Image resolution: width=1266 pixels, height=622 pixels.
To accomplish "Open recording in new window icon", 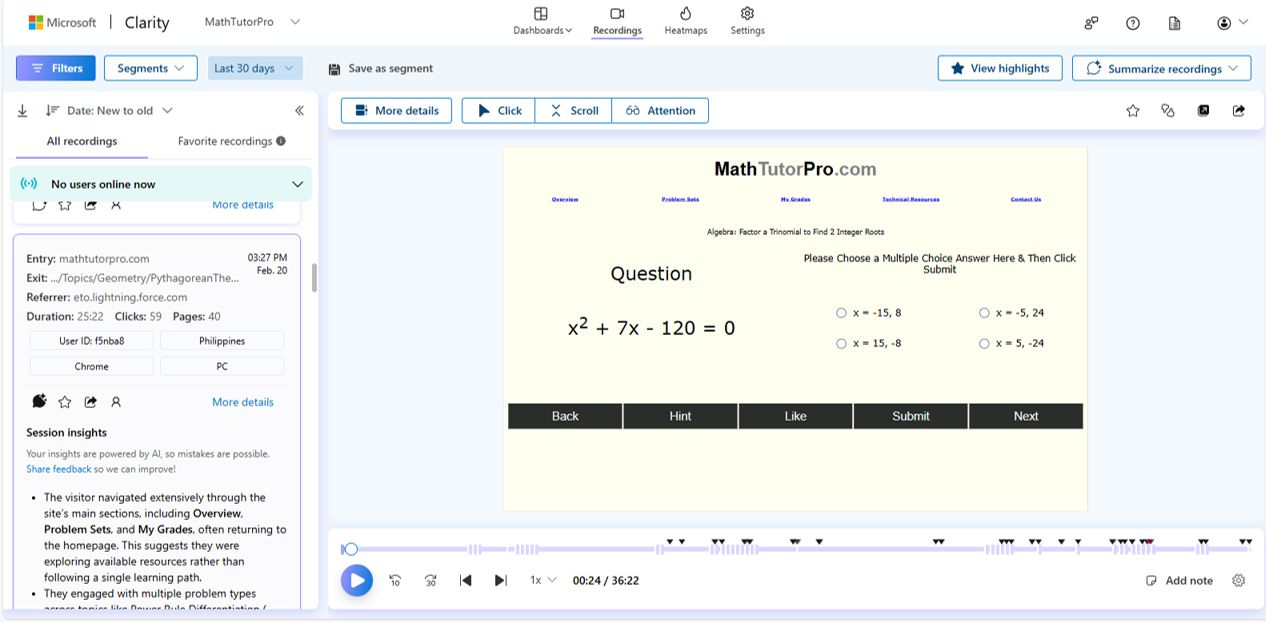I will tap(1204, 111).
